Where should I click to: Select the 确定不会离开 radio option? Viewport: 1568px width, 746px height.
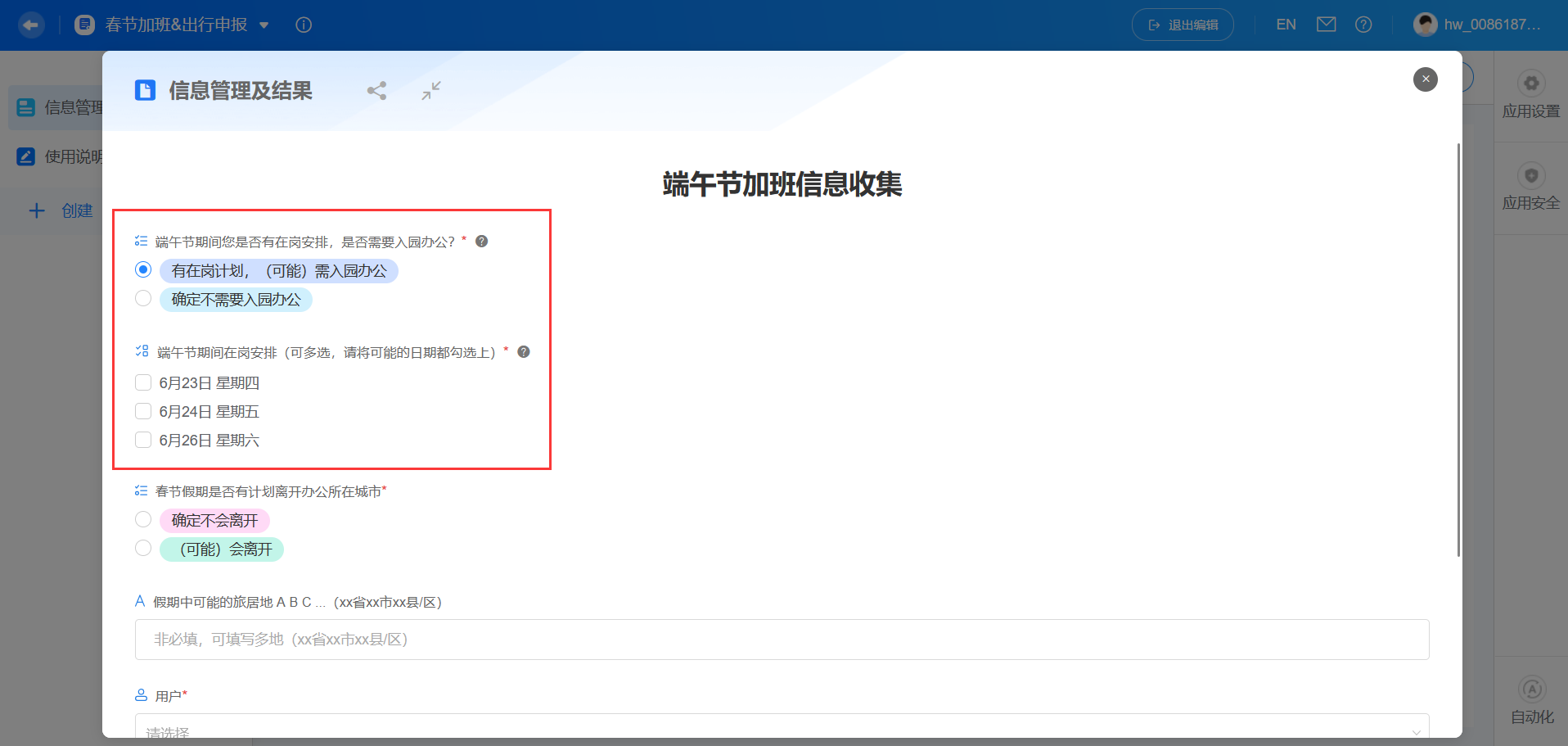click(143, 518)
